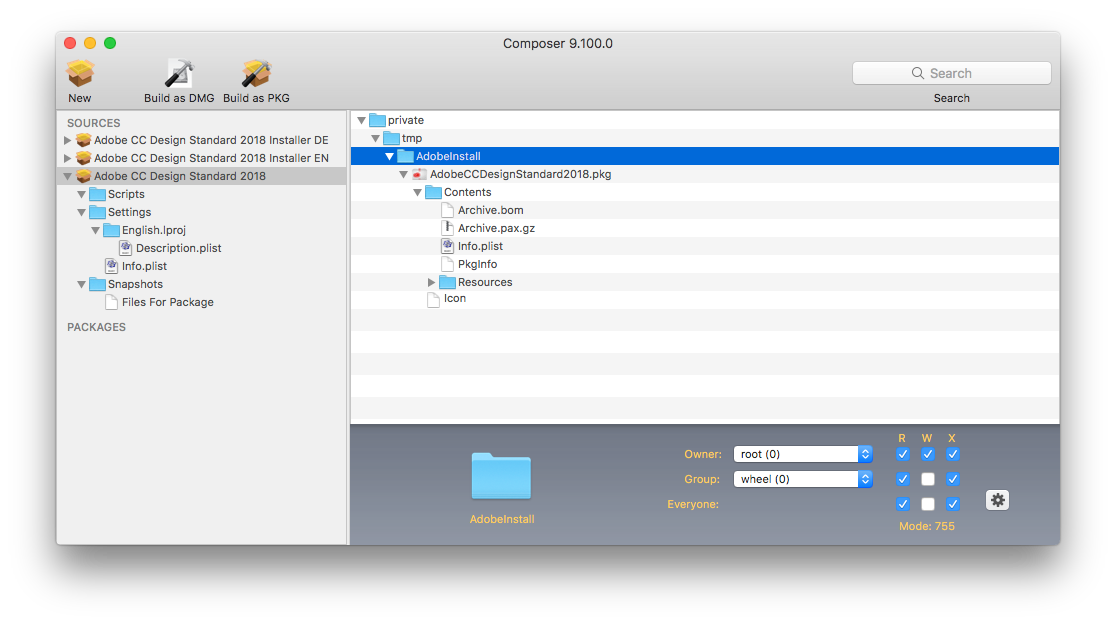Click the Build as PKG icon
The width and height of the screenshot is (1116, 625).
tap(256, 74)
